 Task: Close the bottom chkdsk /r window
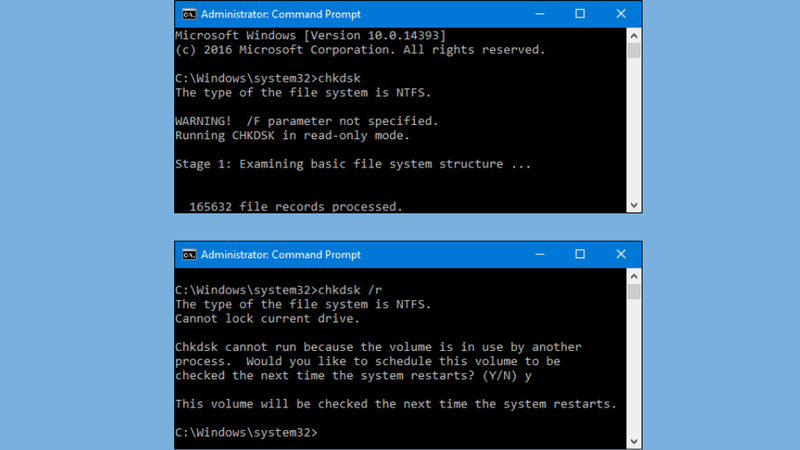[621, 254]
